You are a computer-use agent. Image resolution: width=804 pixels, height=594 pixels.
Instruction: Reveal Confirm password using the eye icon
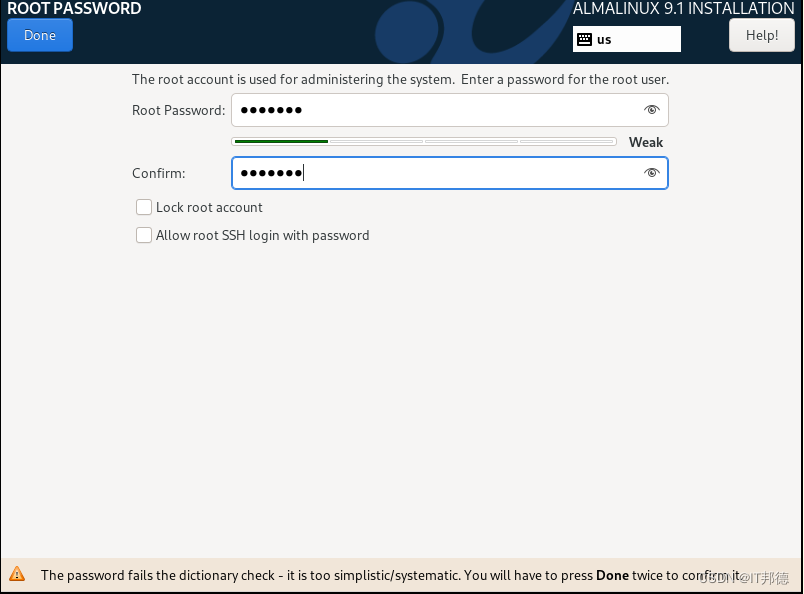click(651, 172)
